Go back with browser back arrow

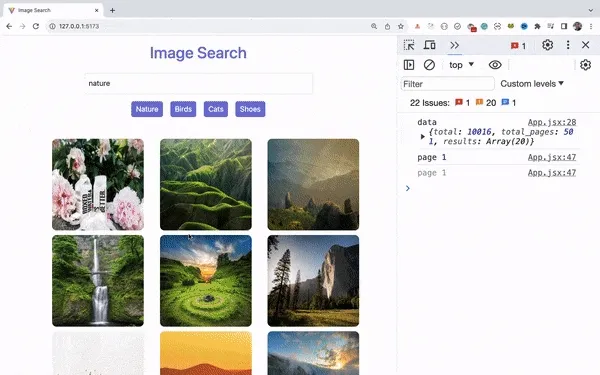[9, 26]
